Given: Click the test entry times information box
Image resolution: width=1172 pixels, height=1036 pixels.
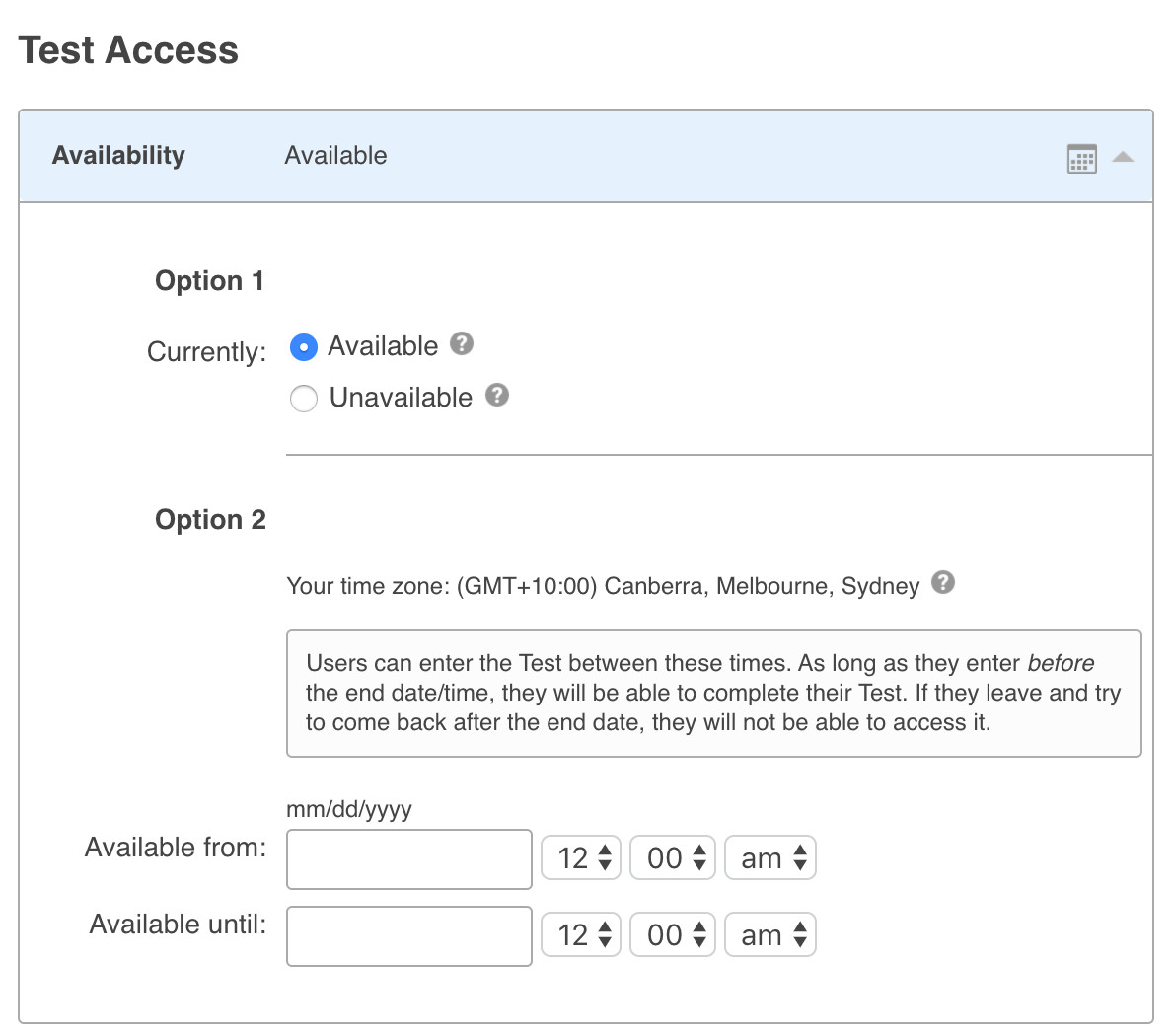Looking at the screenshot, I should tap(713, 693).
